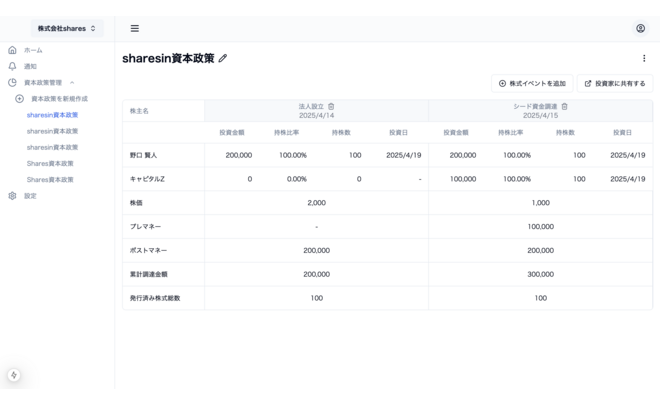Click the bell icon for 通知

pyautogui.click(x=12, y=66)
